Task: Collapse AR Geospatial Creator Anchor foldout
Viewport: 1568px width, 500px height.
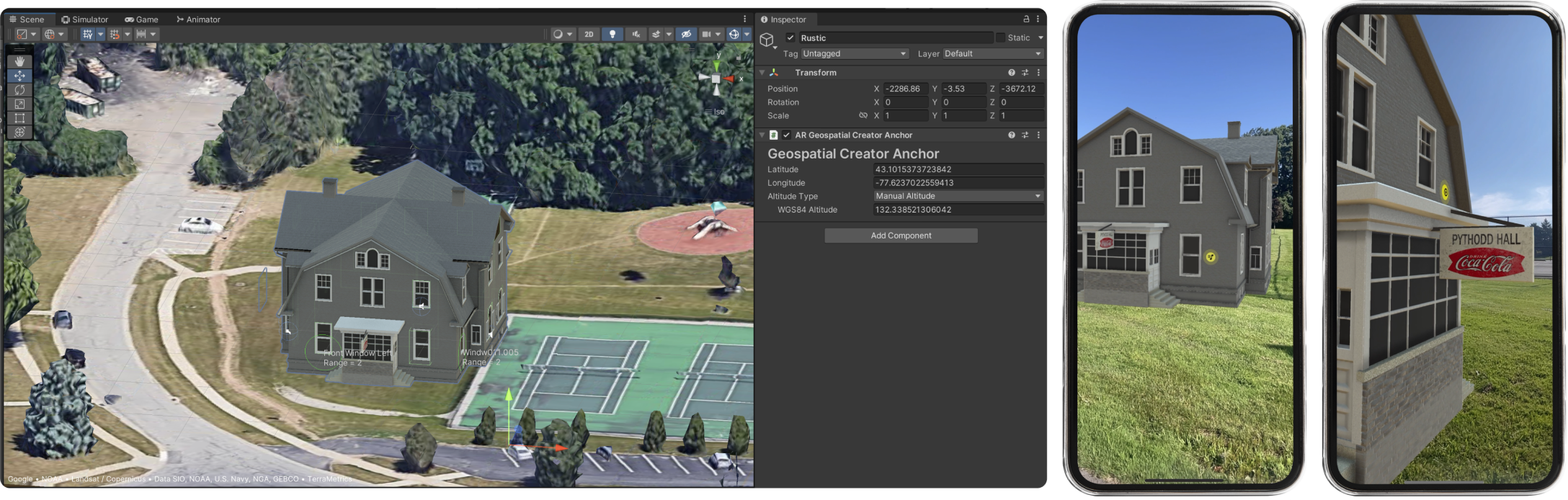Action: pos(762,135)
